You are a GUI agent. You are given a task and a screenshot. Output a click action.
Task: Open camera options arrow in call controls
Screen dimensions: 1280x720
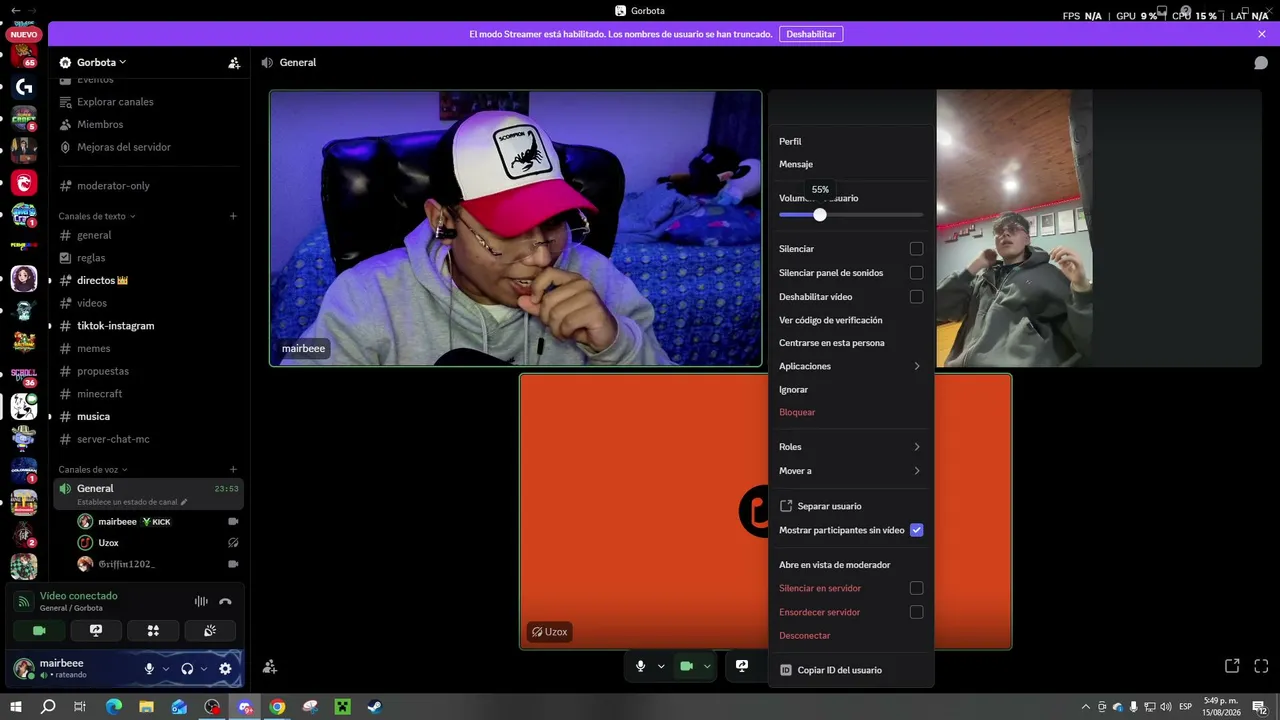pos(707,666)
